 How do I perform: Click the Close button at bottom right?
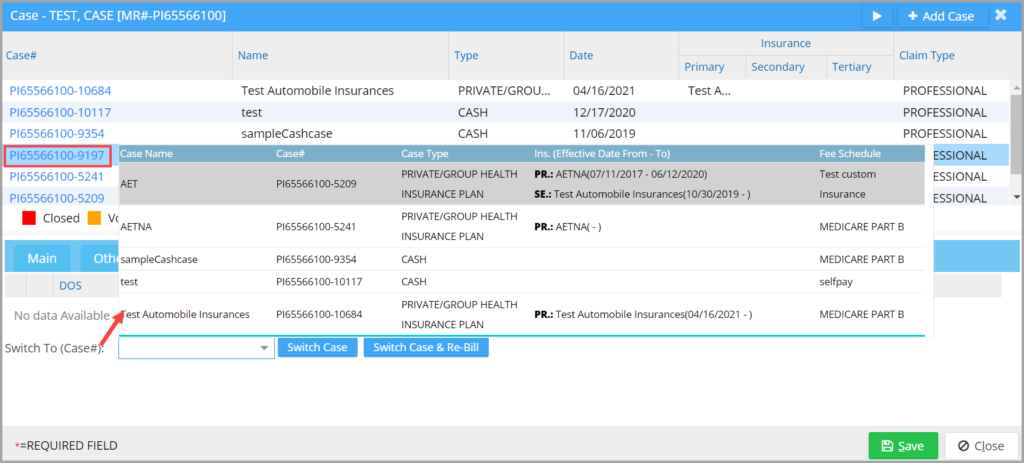click(981, 446)
